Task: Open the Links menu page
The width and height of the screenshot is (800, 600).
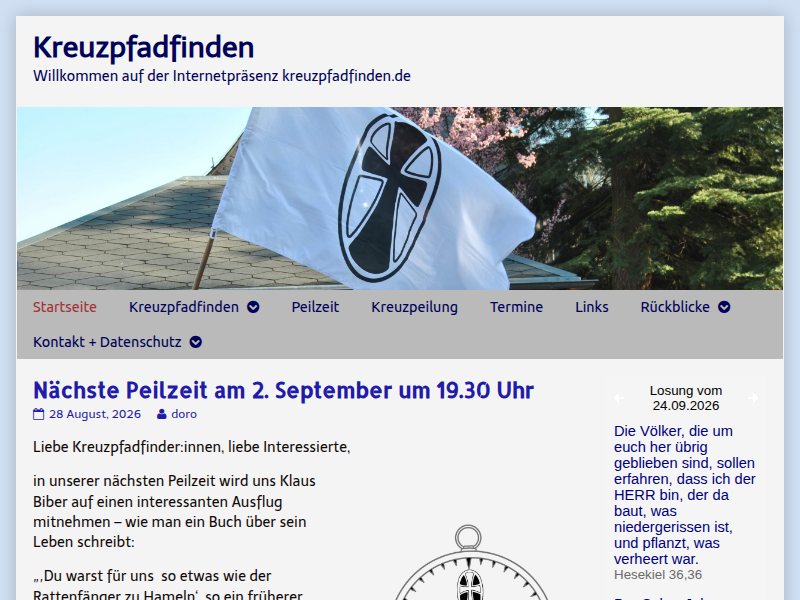Action: 592,307
